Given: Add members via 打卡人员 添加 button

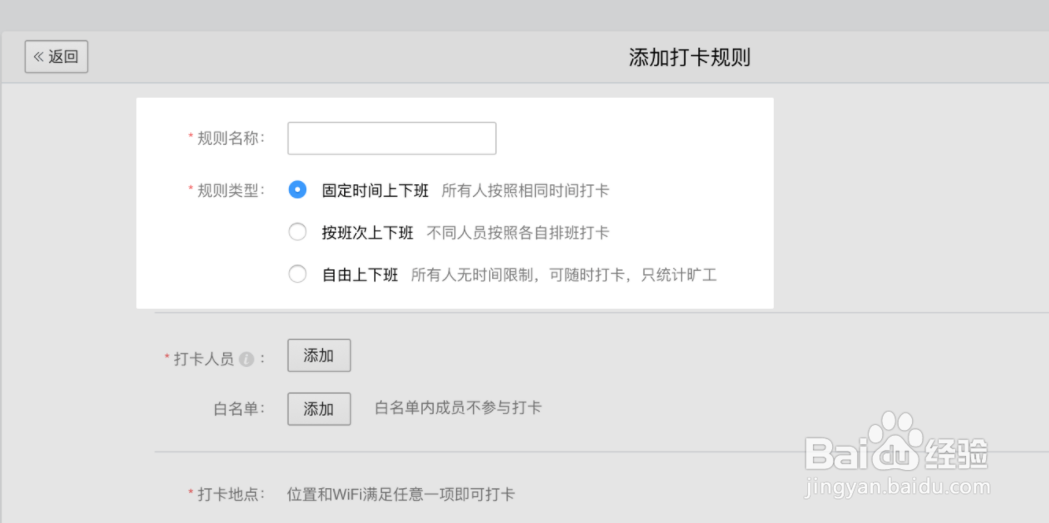Looking at the screenshot, I should click(319, 356).
